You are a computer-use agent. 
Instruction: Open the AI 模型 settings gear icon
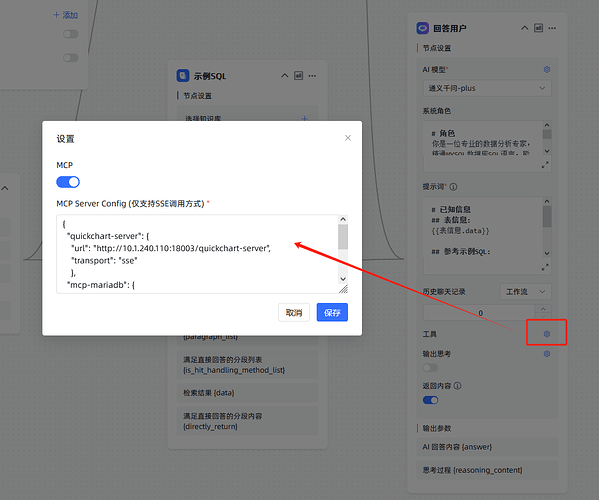[547, 70]
